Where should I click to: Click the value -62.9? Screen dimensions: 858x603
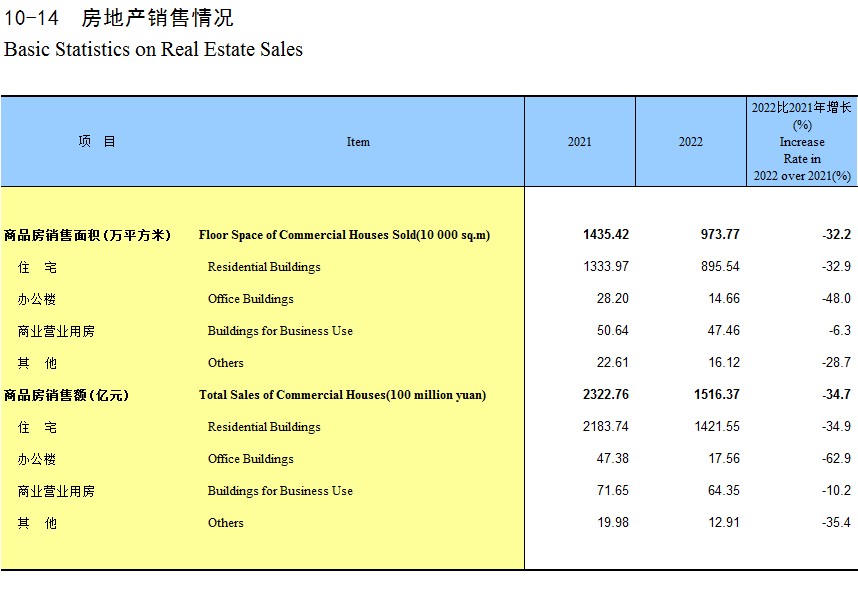[836, 459]
